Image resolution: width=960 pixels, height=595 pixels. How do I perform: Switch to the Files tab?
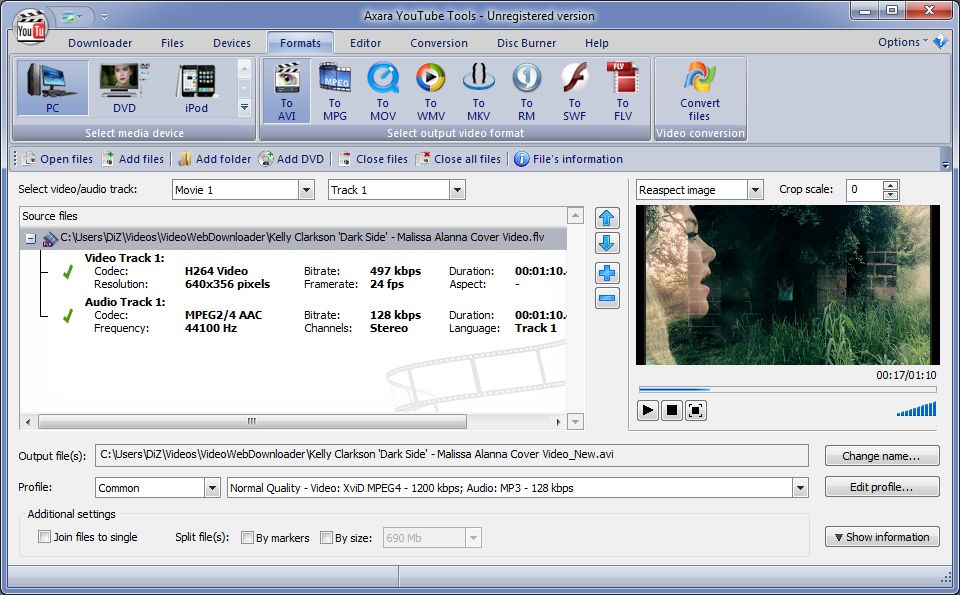pyautogui.click(x=172, y=43)
